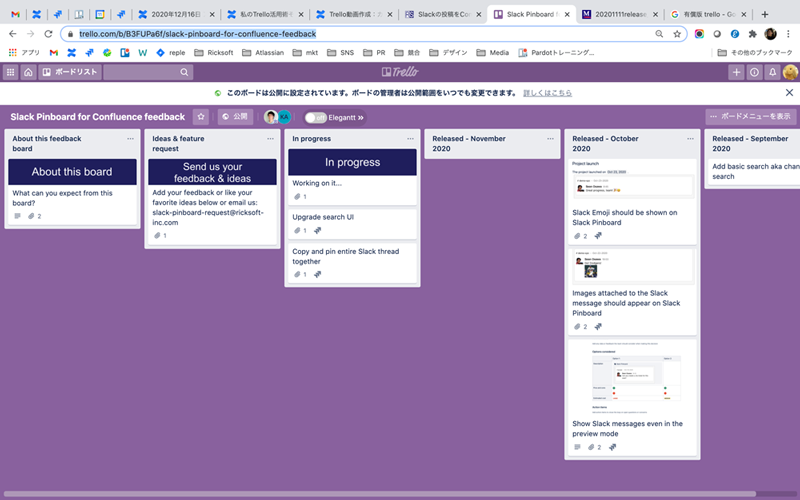The image size is (800, 500).
Task: Click the browser back arrow
Action: 13,34
